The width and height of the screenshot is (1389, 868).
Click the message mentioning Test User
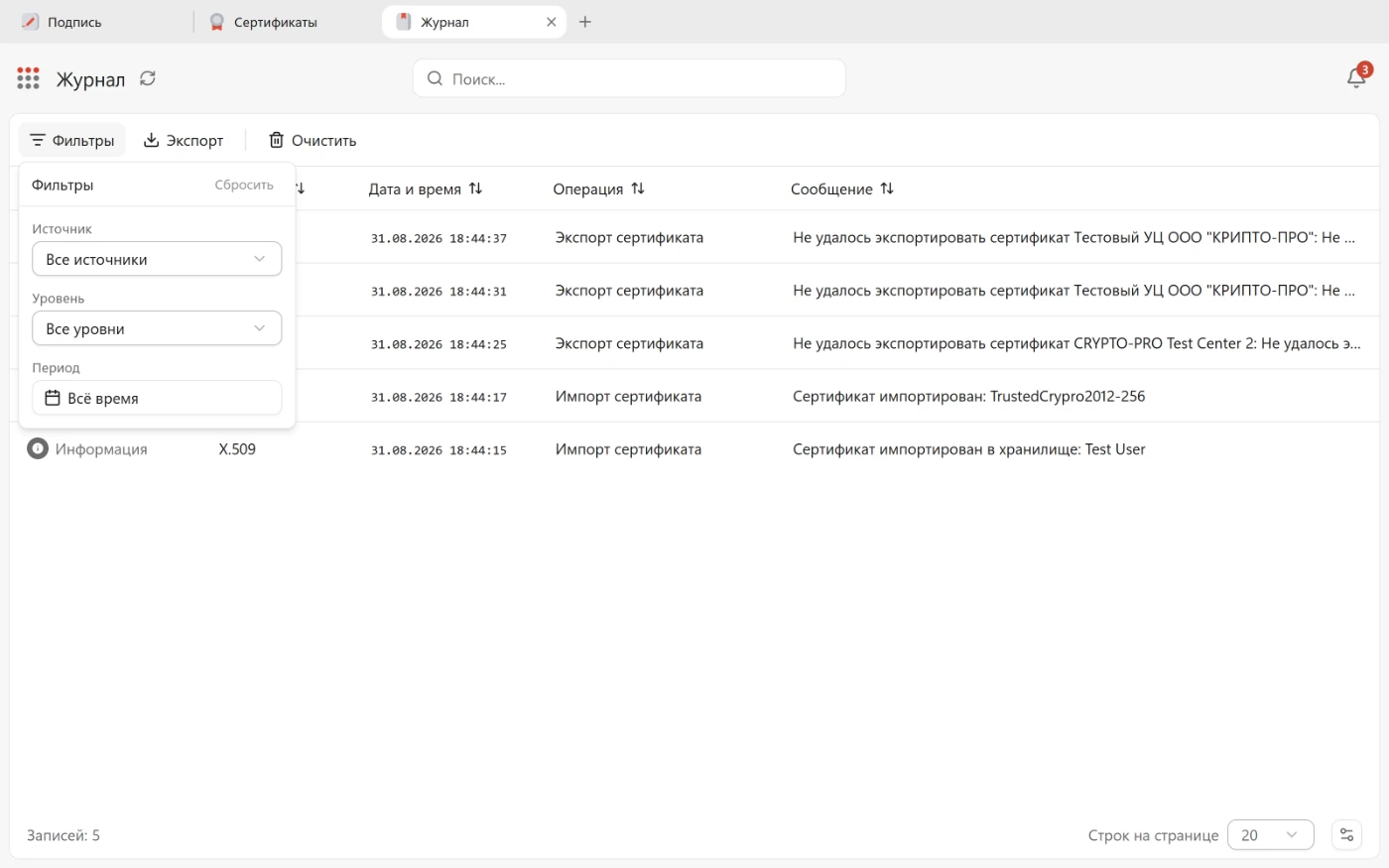(968, 449)
